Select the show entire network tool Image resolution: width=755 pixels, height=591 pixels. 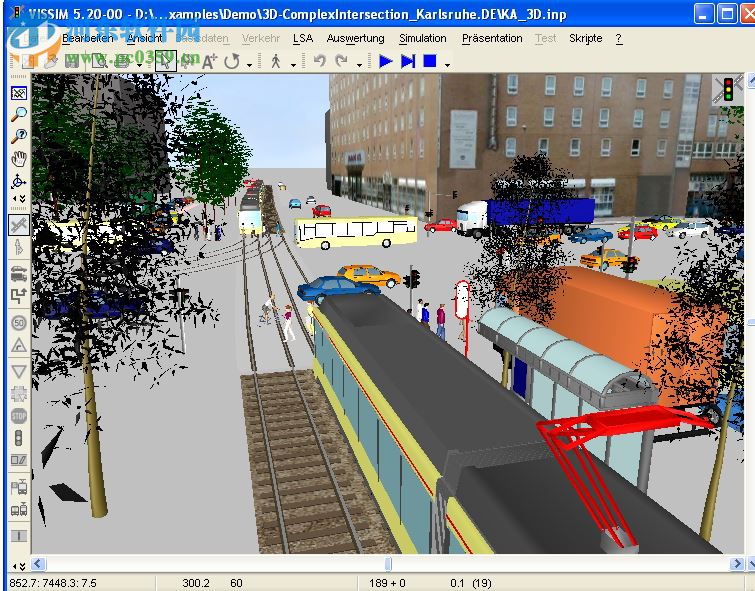pyautogui.click(x=19, y=93)
